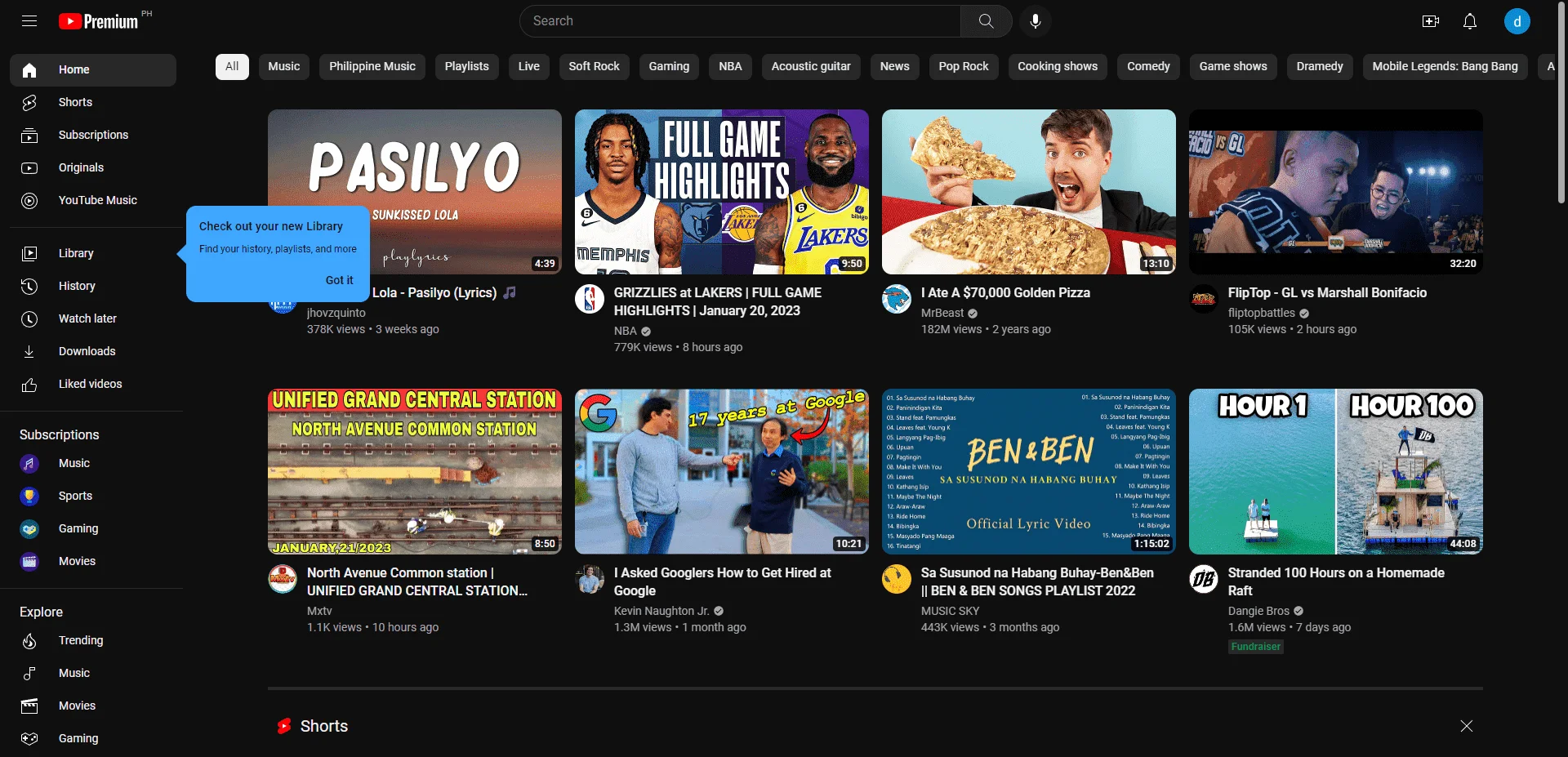Open the MUSIC SKY channel link
The image size is (1568, 757).
tap(950, 611)
